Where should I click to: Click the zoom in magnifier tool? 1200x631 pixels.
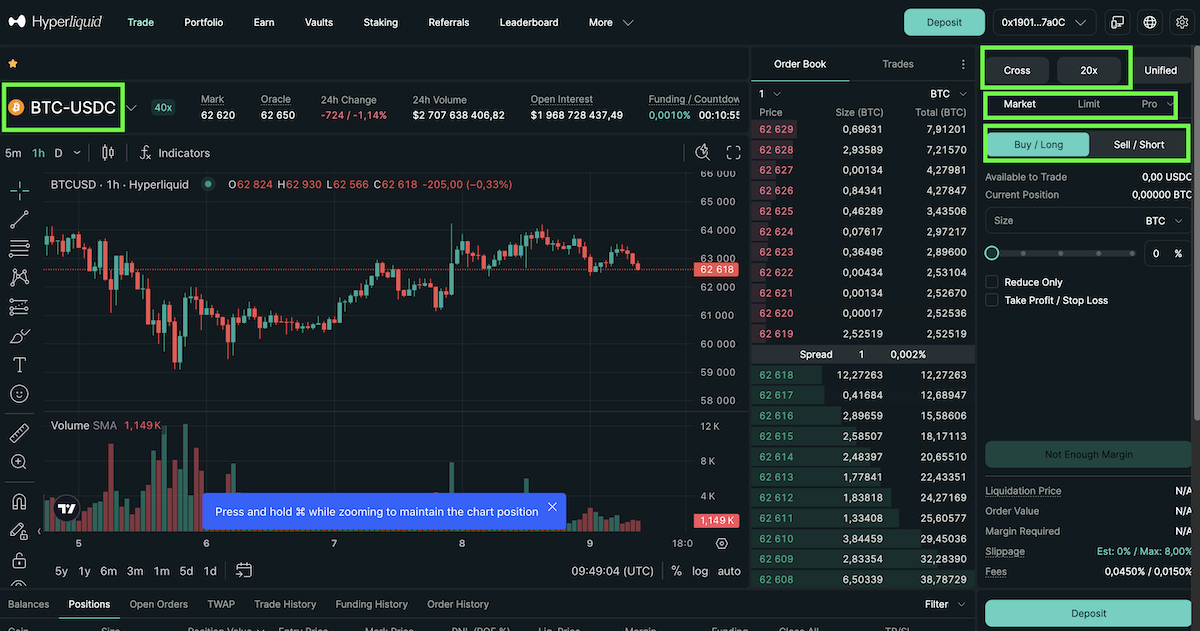click(x=19, y=462)
